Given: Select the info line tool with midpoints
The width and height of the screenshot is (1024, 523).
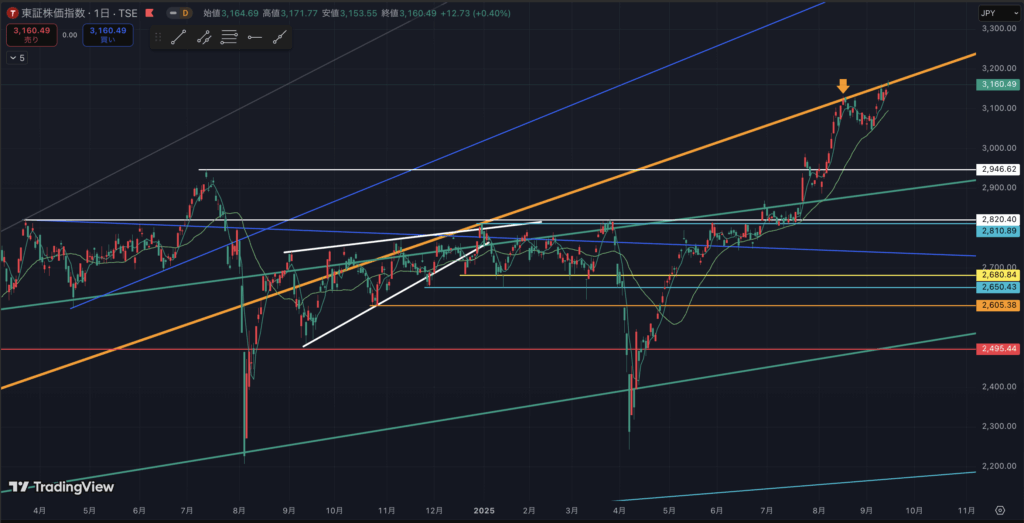Looking at the screenshot, I should 204,37.
